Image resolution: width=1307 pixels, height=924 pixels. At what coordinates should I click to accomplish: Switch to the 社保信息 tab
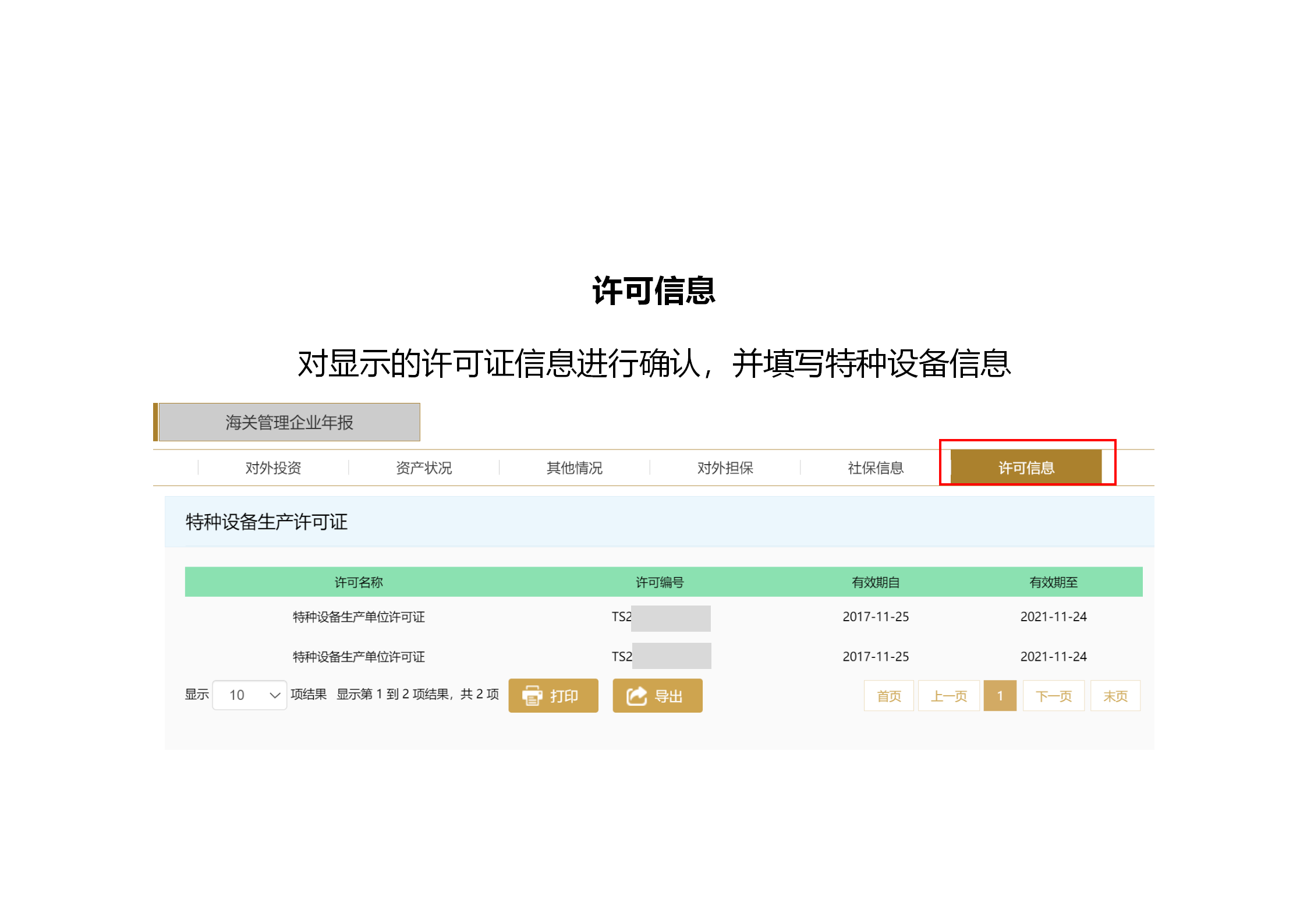pos(875,468)
